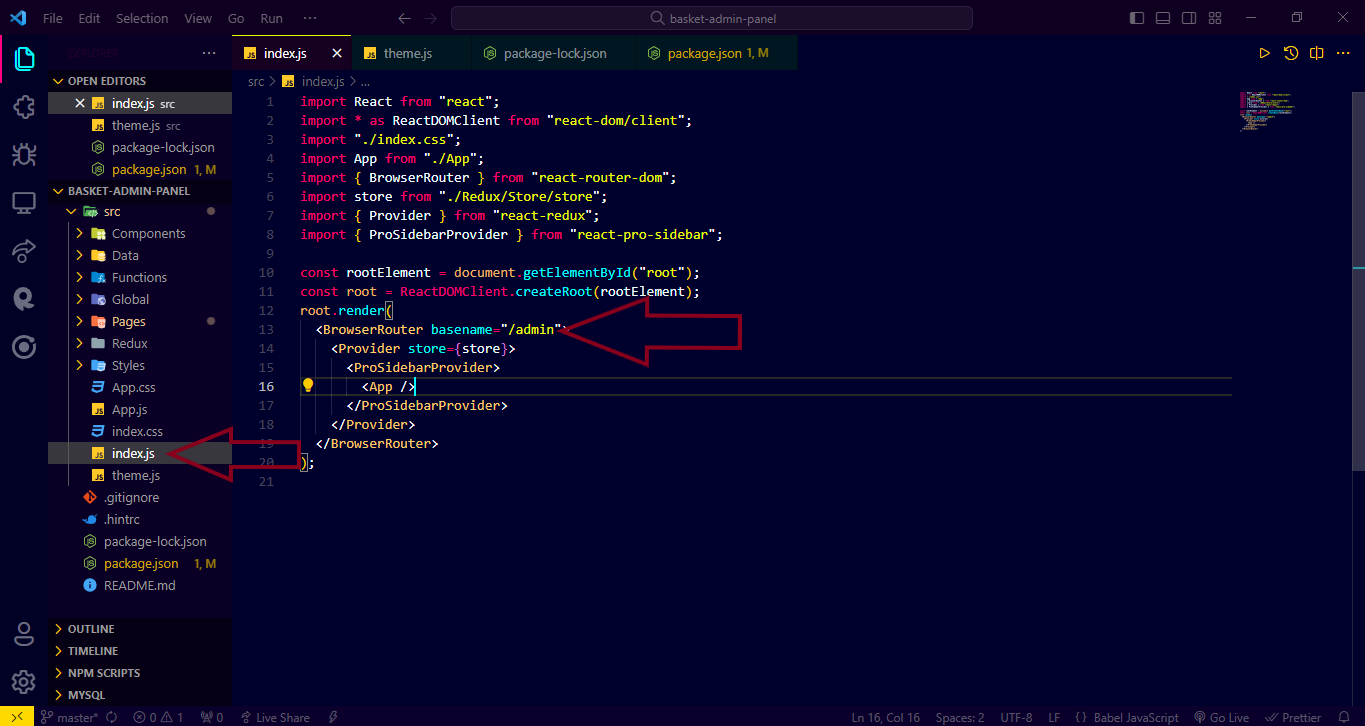Viewport: 1365px width, 726px height.
Task: Open more editor actions ellipsis
Action: pyautogui.click(x=1344, y=53)
